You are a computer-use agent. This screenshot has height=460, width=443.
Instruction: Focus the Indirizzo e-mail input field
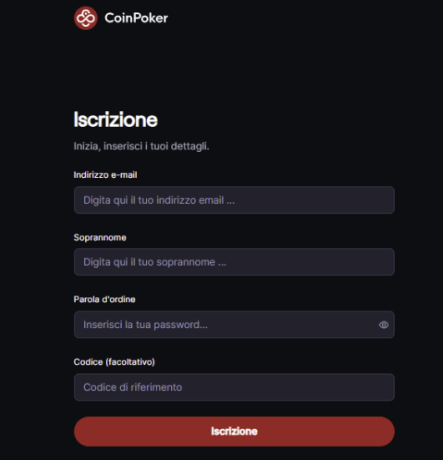coord(234,200)
